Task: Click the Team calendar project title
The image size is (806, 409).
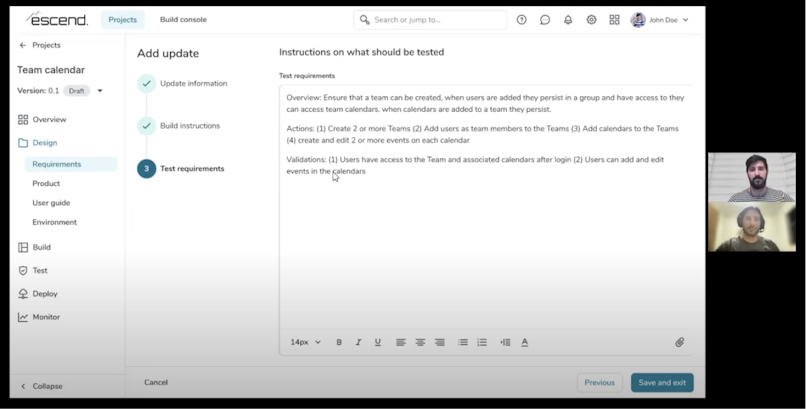Action: 51,70
